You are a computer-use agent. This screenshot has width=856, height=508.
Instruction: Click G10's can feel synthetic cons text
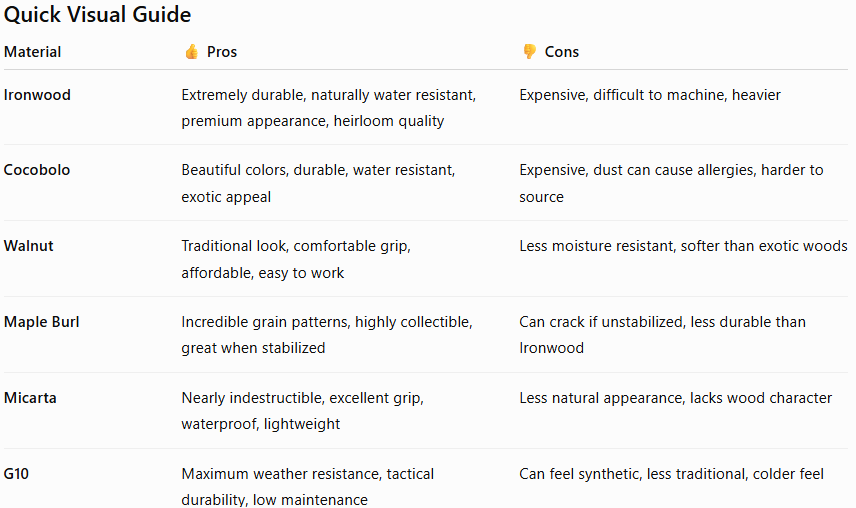coord(671,474)
